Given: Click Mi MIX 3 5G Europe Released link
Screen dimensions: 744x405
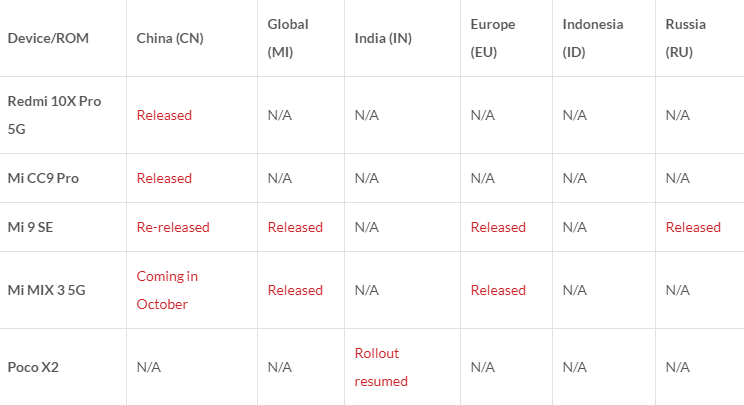Looking at the screenshot, I should point(498,290).
